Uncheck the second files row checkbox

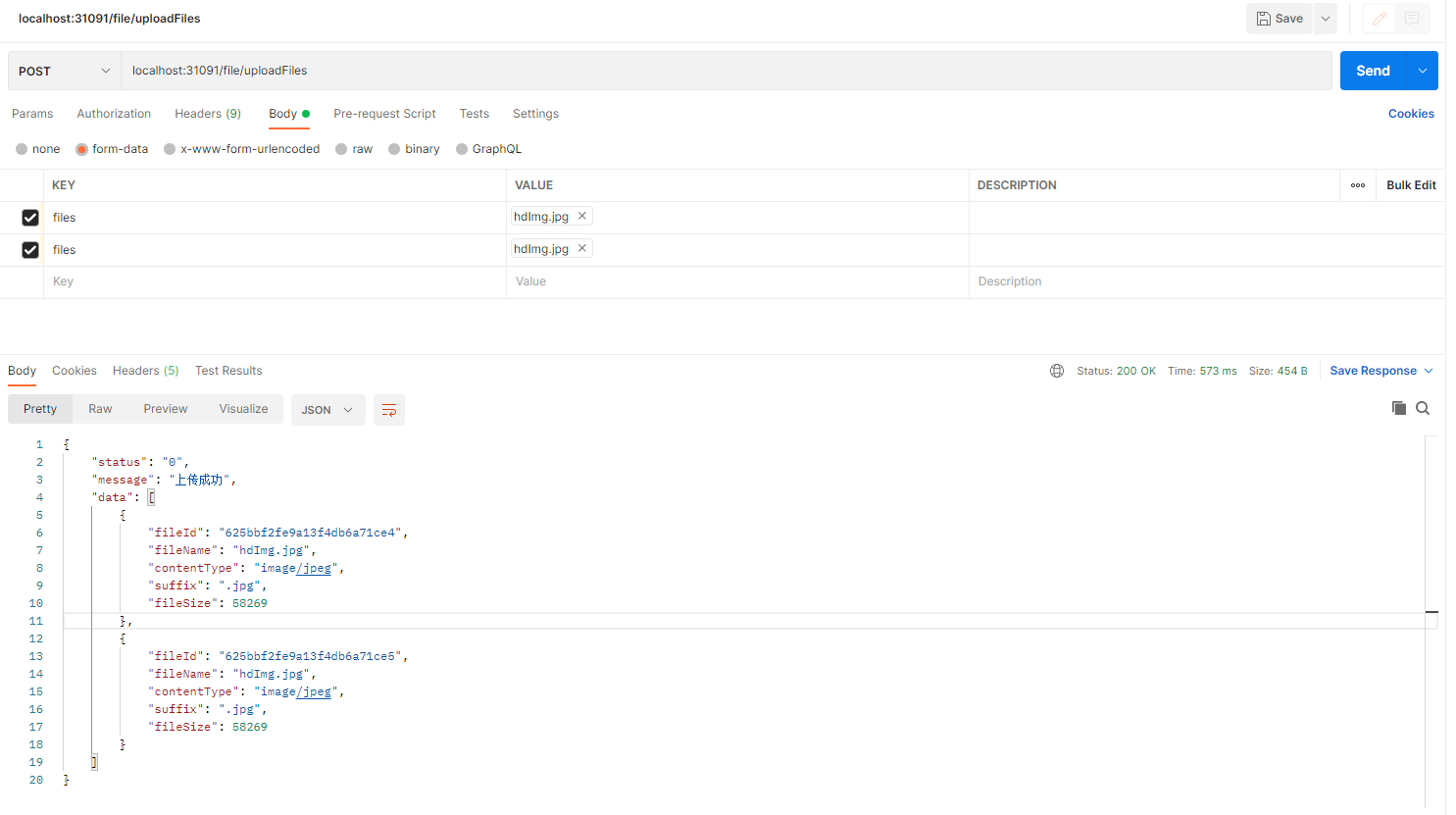click(30, 250)
